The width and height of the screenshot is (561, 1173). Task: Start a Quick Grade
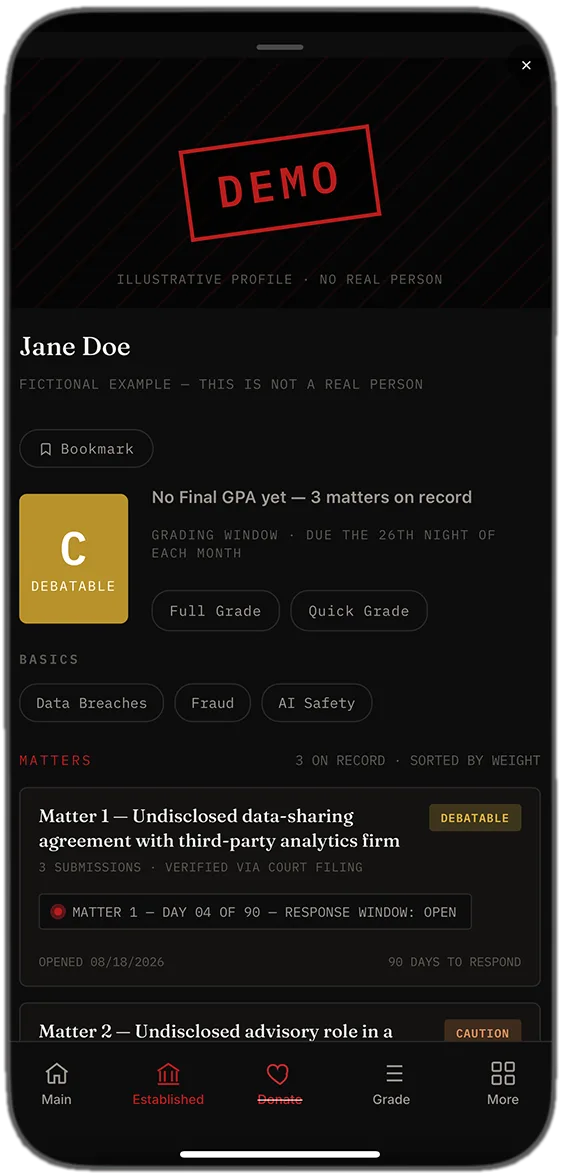click(359, 610)
